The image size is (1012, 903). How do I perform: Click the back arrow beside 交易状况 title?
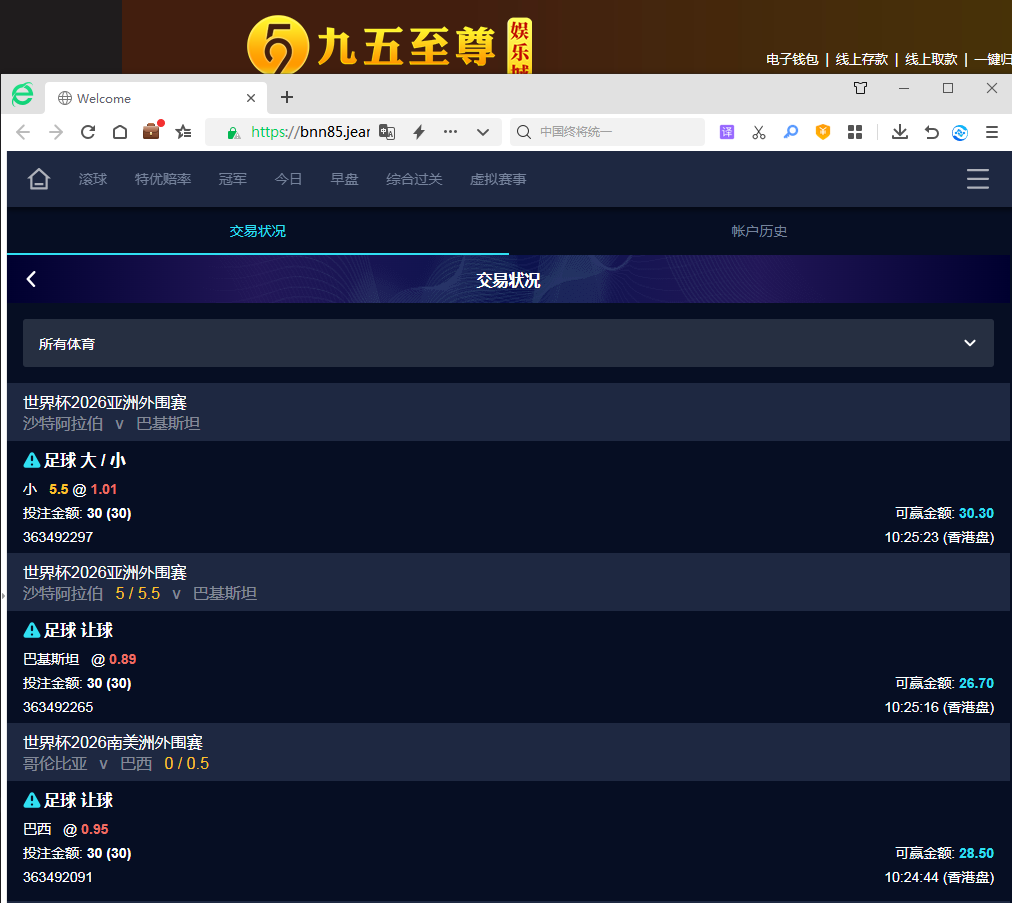point(32,279)
